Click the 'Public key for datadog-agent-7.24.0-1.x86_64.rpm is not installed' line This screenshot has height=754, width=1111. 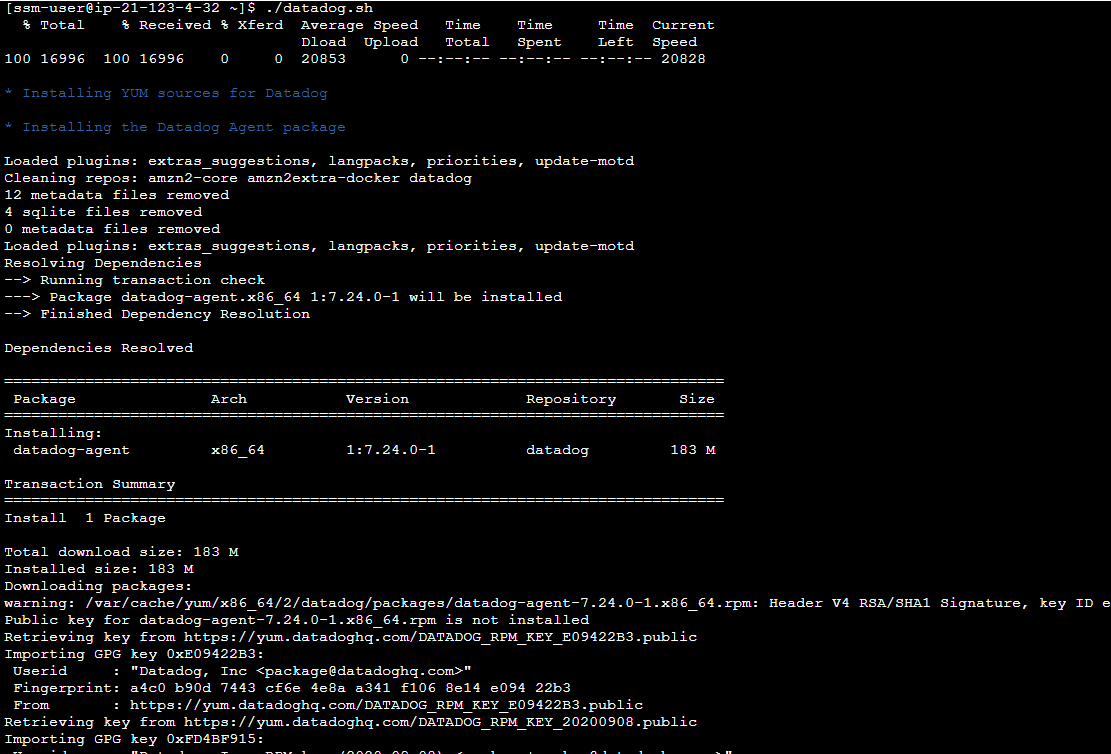(297, 620)
